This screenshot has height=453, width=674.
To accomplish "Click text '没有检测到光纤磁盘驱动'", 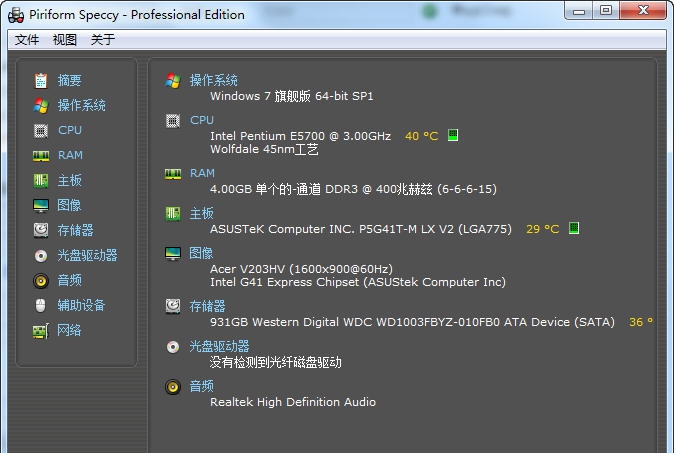I will pos(276,363).
